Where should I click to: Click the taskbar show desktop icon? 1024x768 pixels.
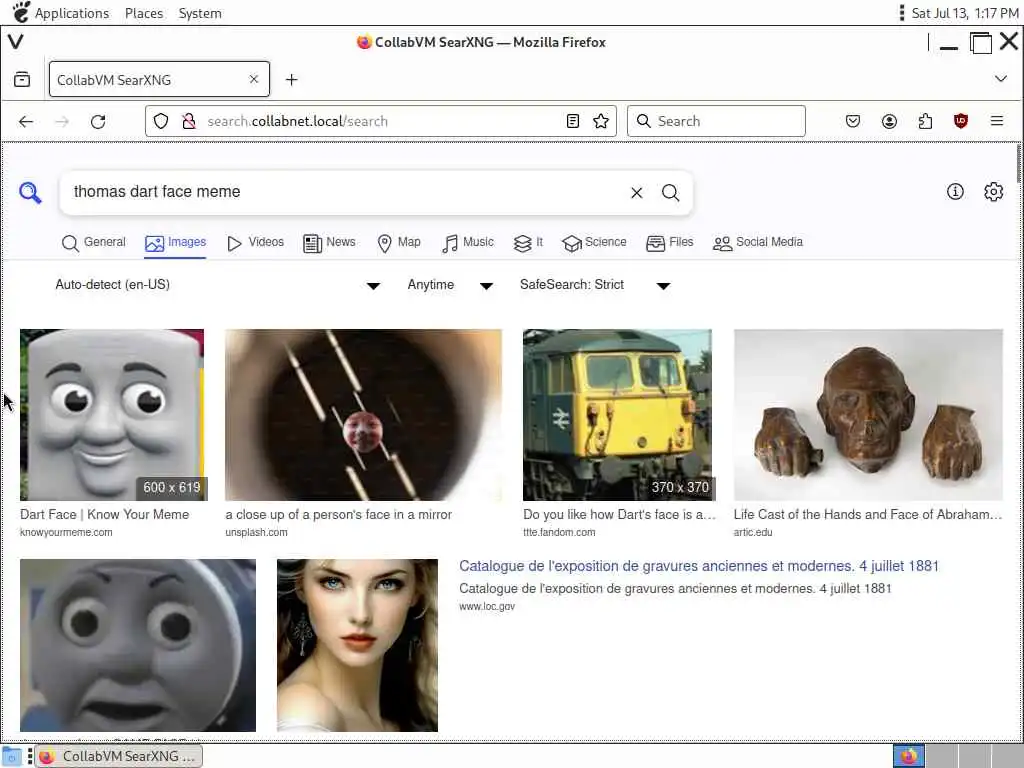tap(12, 756)
